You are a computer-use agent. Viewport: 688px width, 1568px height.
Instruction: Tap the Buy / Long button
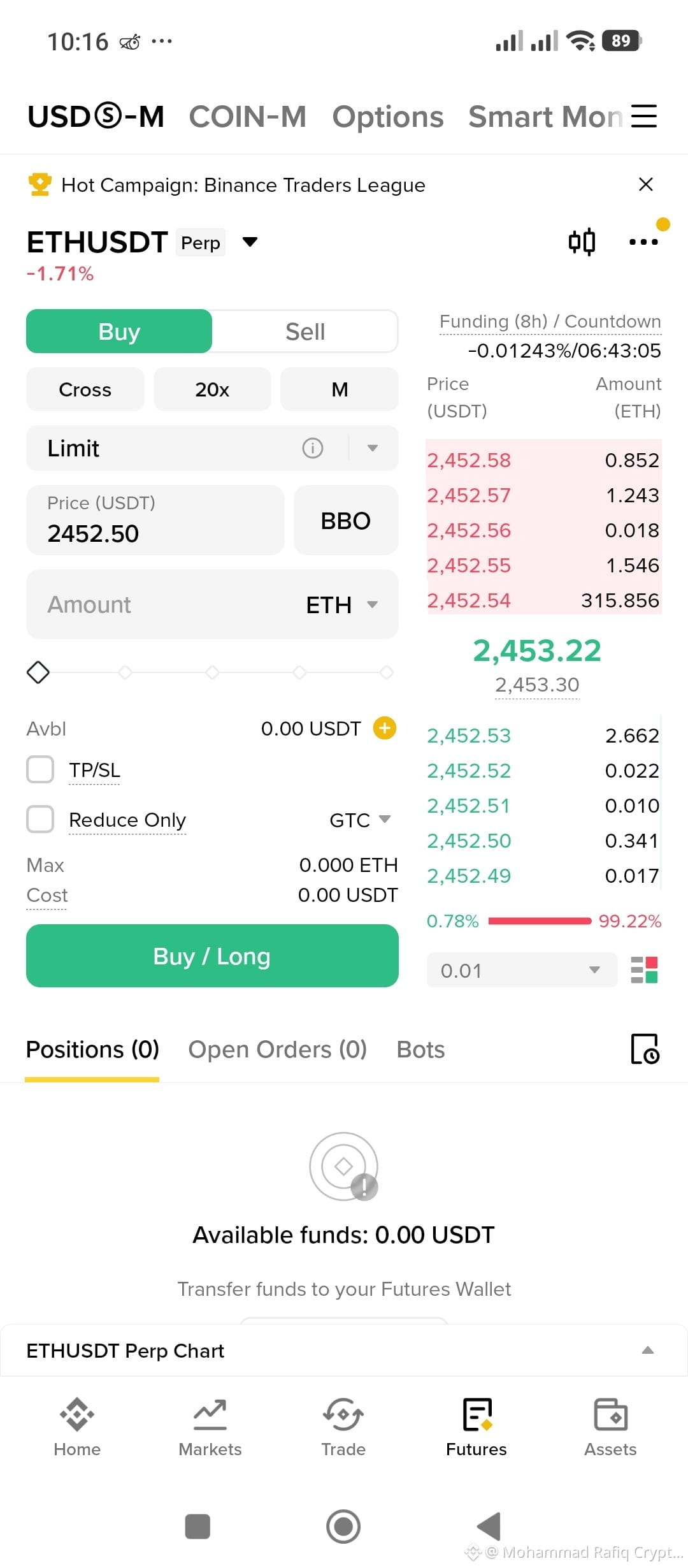(x=212, y=956)
